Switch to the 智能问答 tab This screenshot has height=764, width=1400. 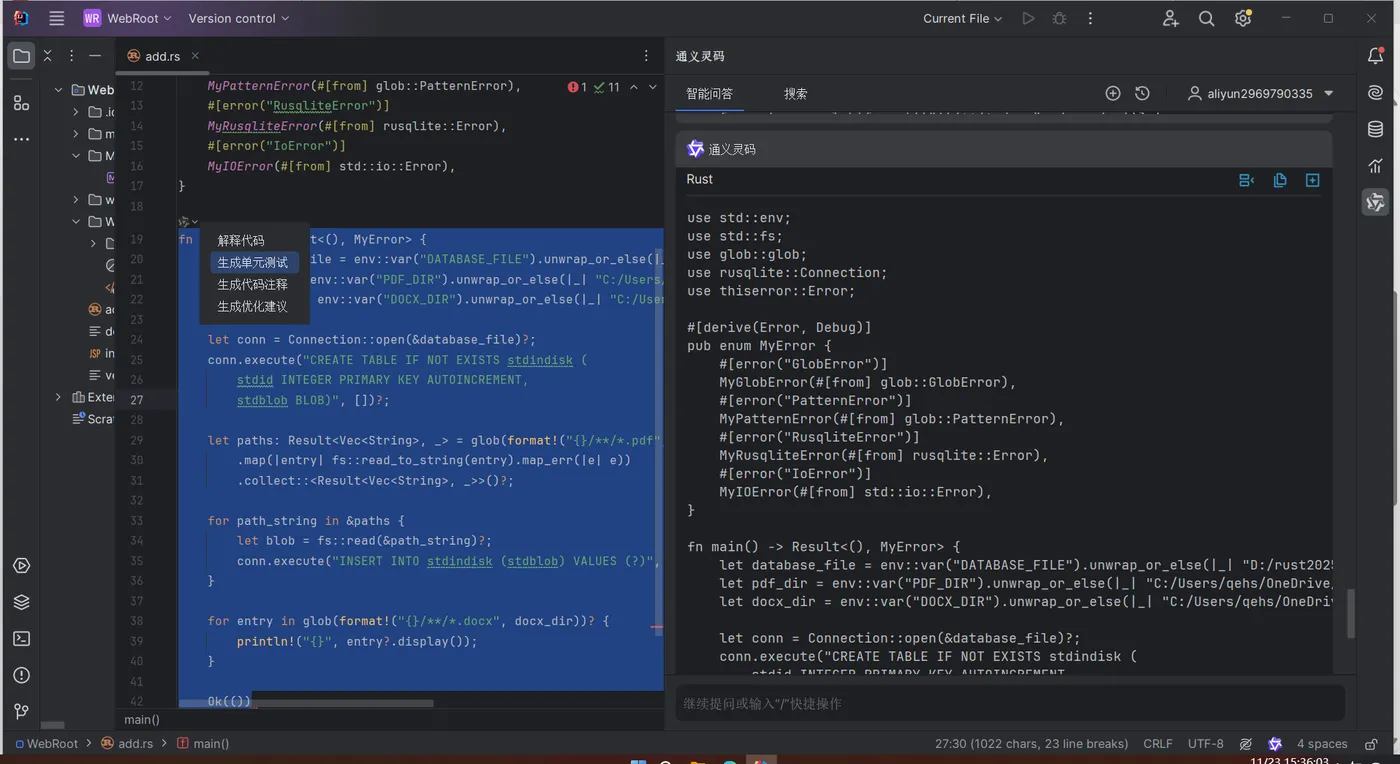point(710,93)
